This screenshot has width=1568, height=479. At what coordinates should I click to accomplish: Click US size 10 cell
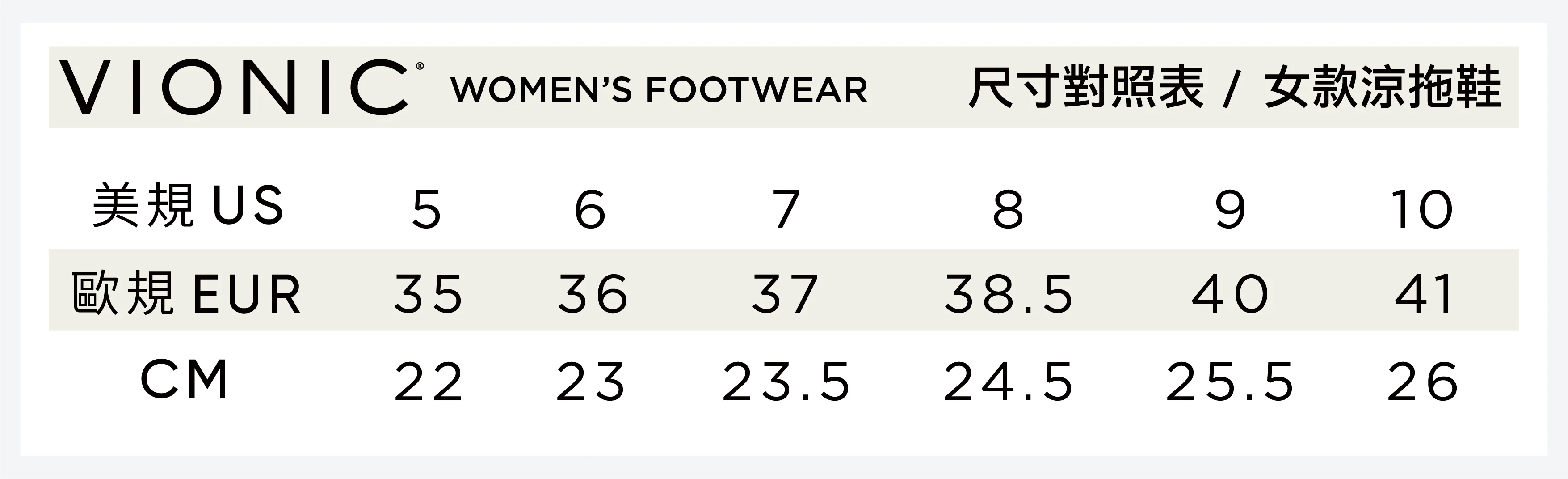pos(1422,210)
